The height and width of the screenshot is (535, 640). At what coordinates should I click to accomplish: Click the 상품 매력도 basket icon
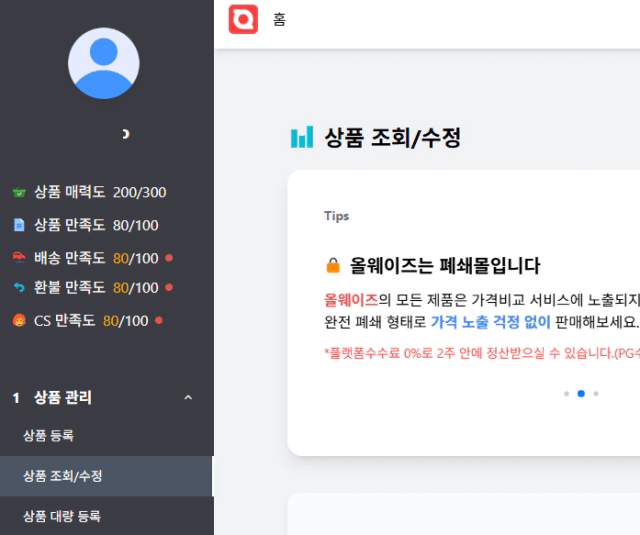pos(19,192)
